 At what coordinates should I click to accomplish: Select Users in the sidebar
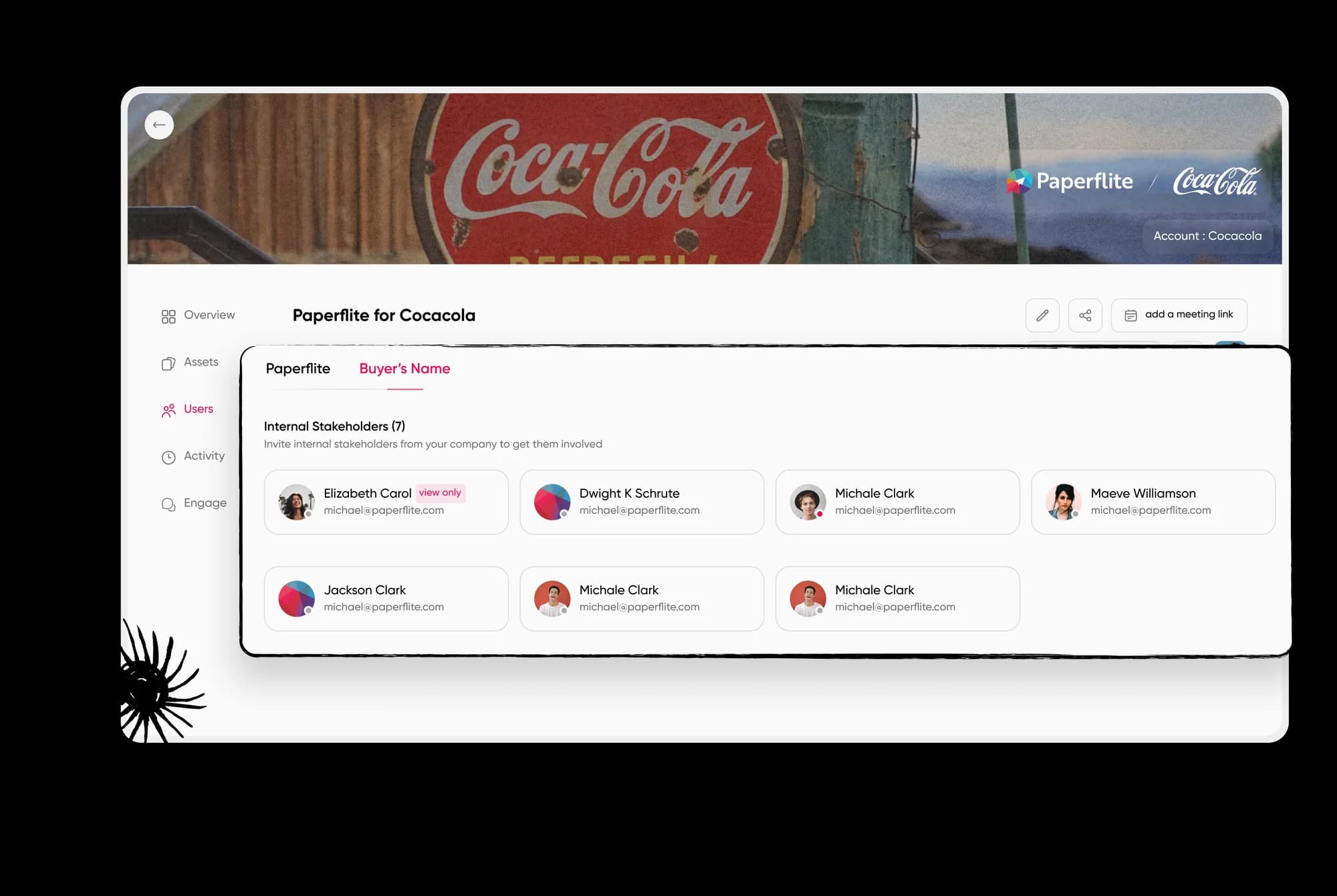187,410
